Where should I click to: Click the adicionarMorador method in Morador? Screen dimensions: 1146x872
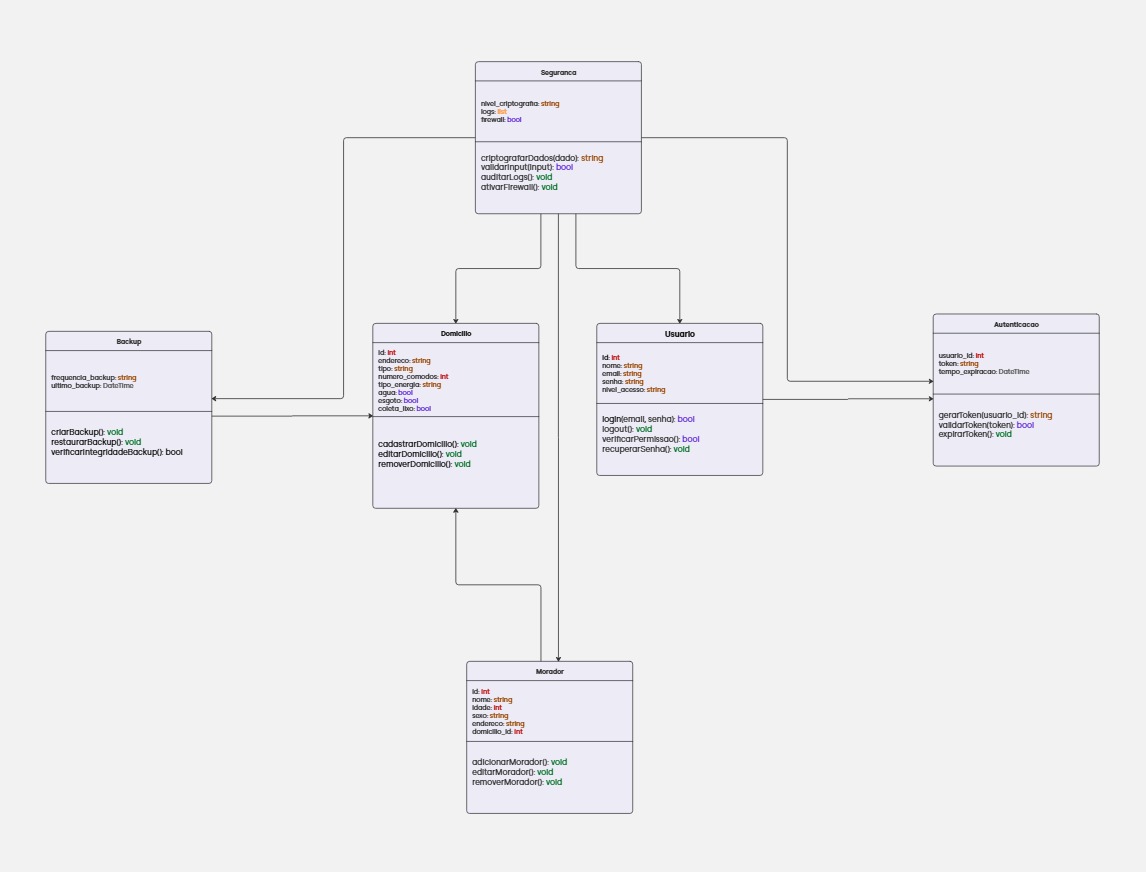point(519,761)
